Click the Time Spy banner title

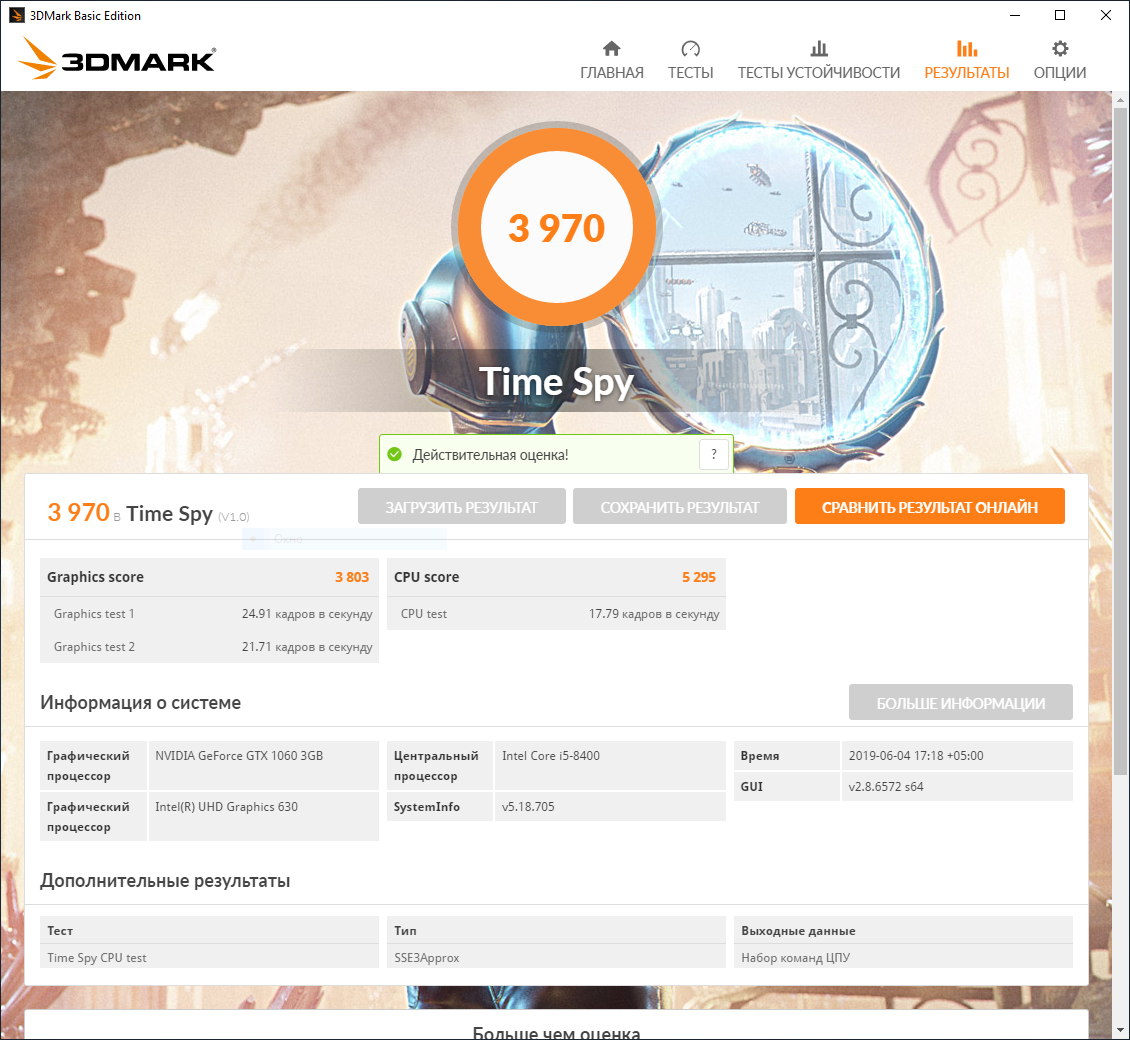[556, 381]
